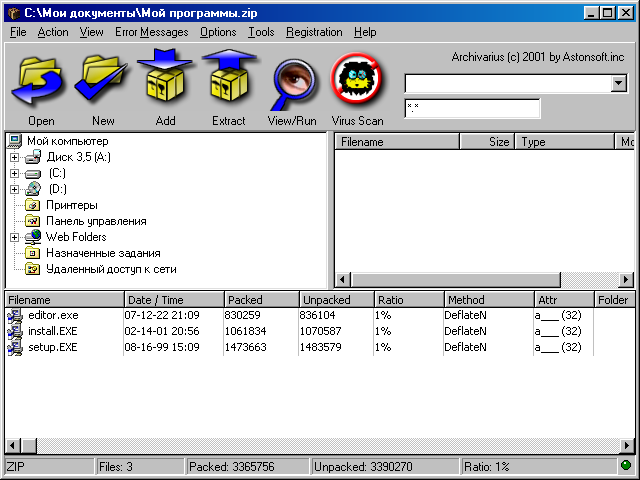Viewport: 640px width, 480px height.
Task: Expand the Web Folders tree node
Action: tap(15, 237)
